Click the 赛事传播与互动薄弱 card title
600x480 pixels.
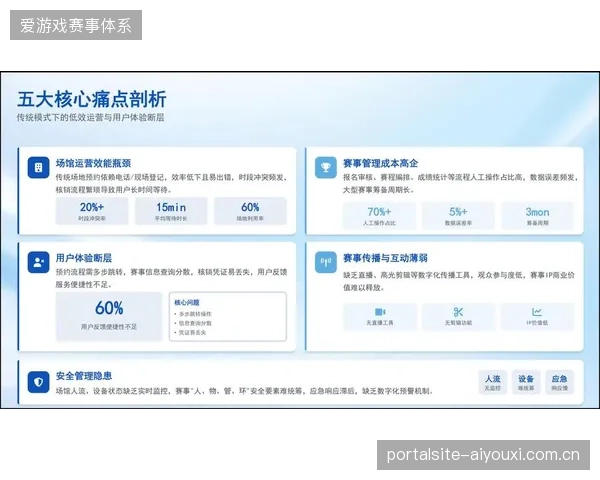tap(385, 258)
